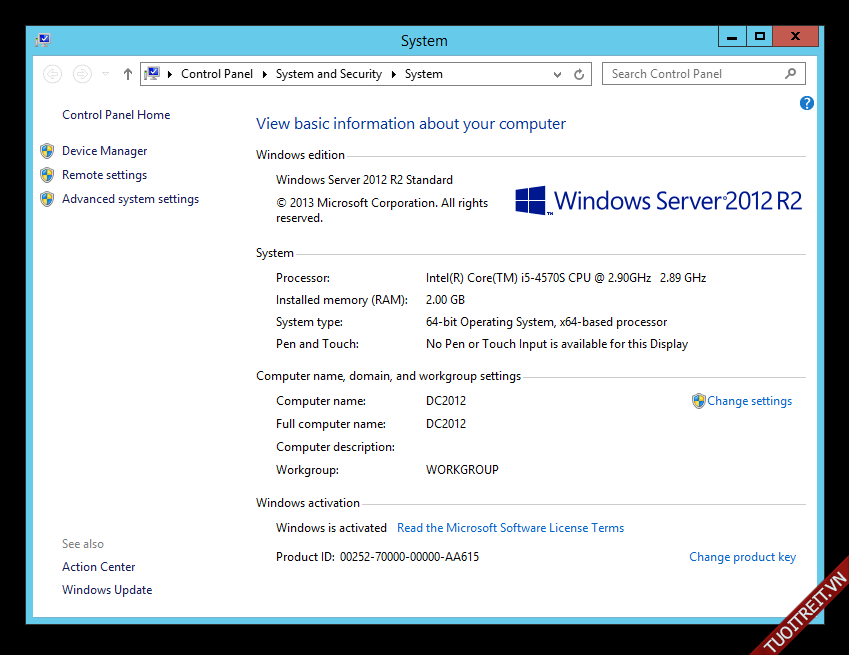Click Change product key
Viewport: 849px width, 655px height.
point(742,557)
